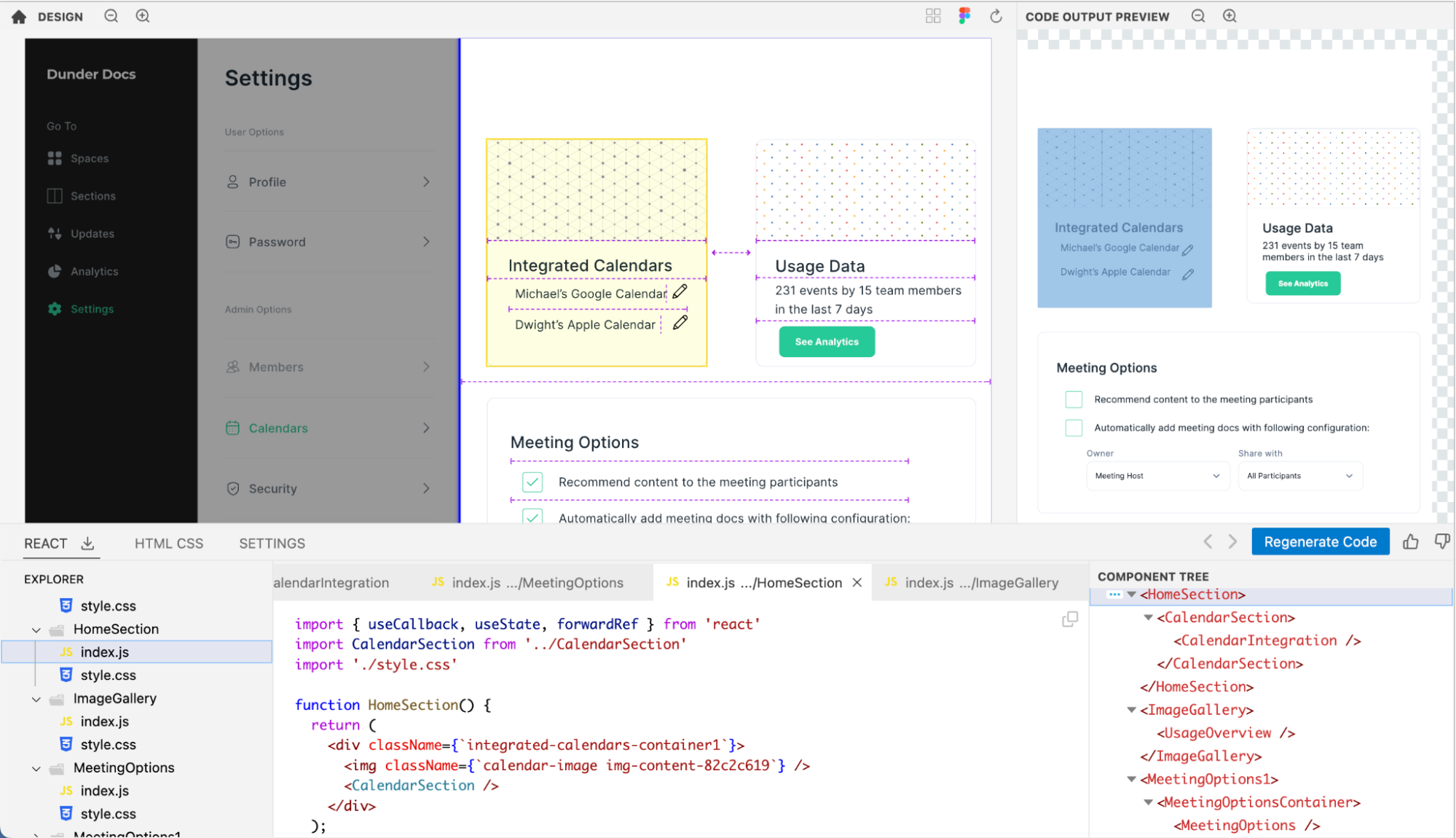Screen dimensions: 1456x838
Task: Open Password settings row
Action: pyautogui.click(x=328, y=242)
